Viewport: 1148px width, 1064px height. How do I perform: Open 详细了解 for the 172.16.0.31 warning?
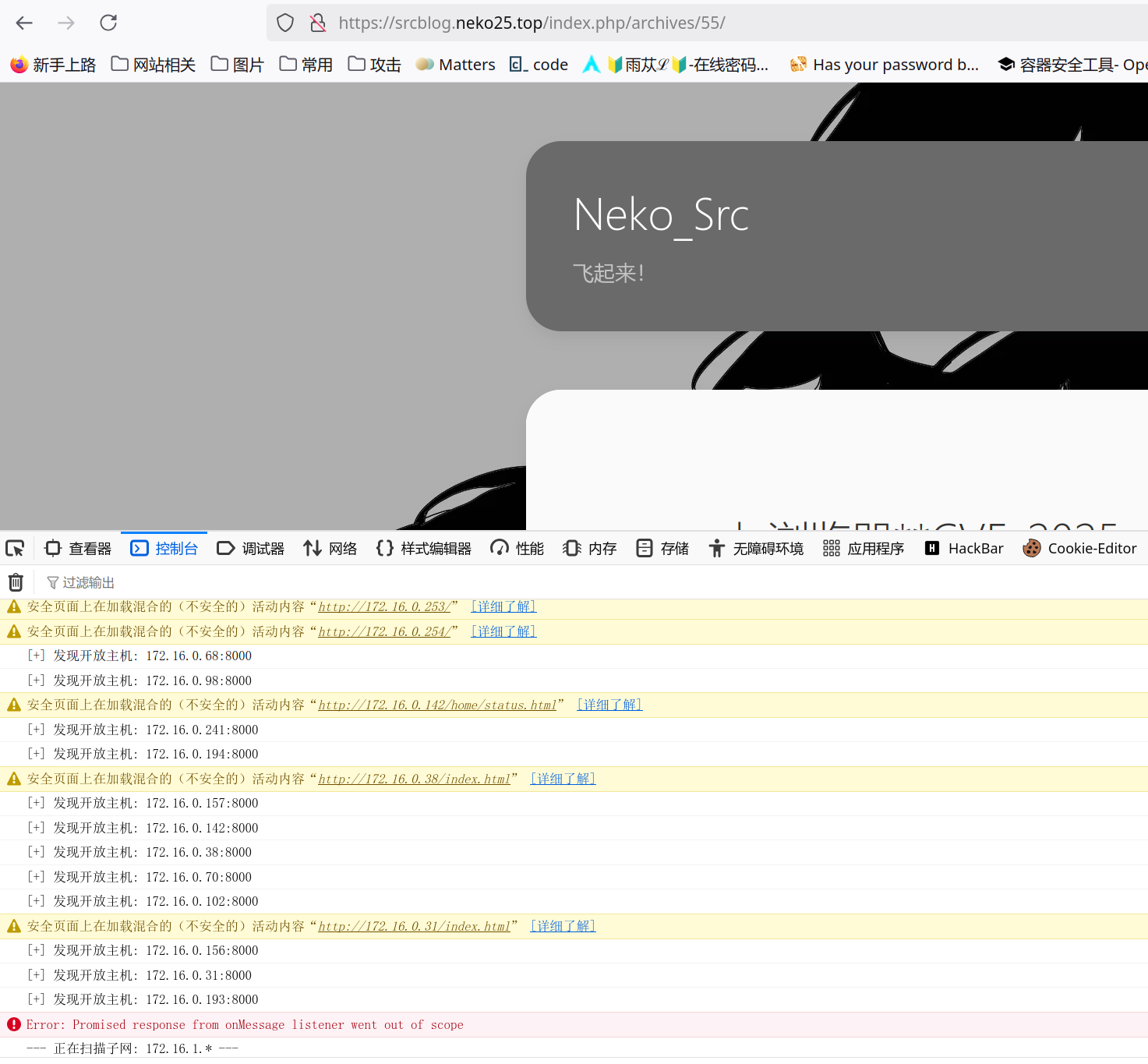563,926
